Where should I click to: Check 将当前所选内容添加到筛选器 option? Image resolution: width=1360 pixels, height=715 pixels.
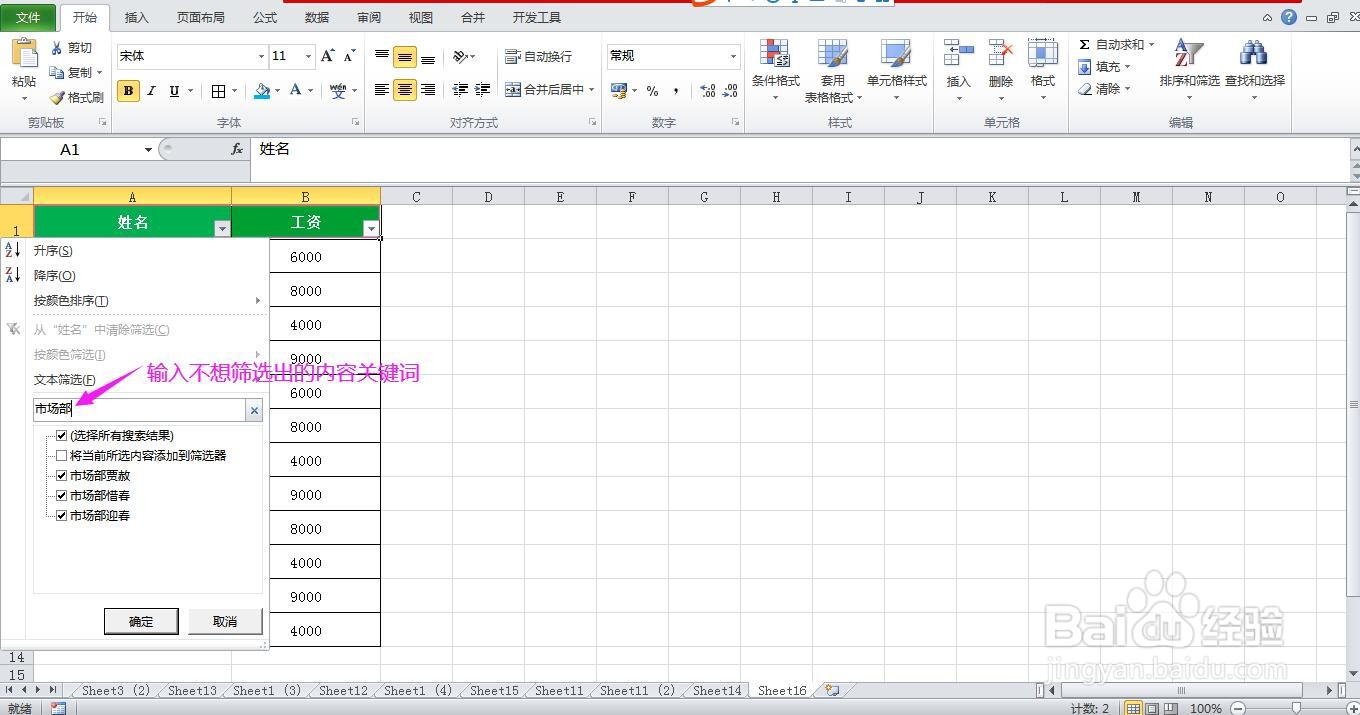[62, 455]
